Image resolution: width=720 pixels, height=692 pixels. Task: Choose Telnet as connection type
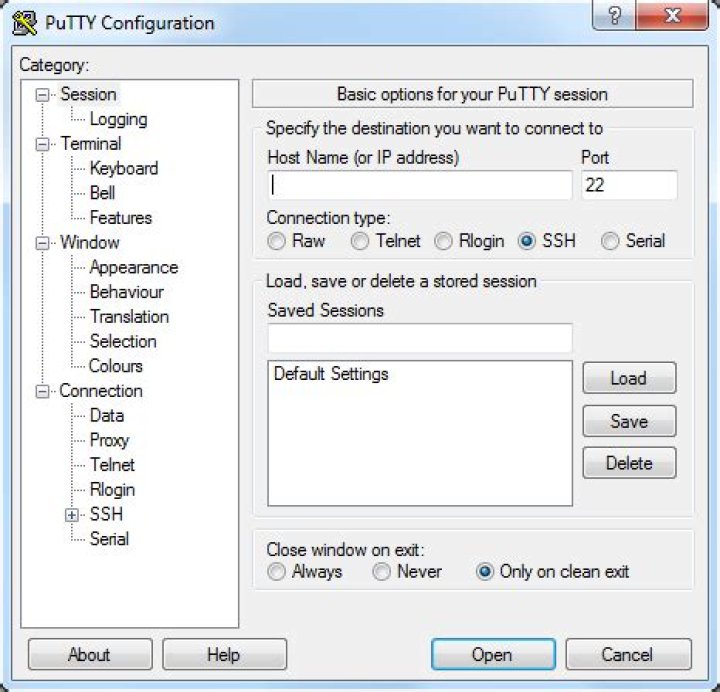tap(360, 241)
